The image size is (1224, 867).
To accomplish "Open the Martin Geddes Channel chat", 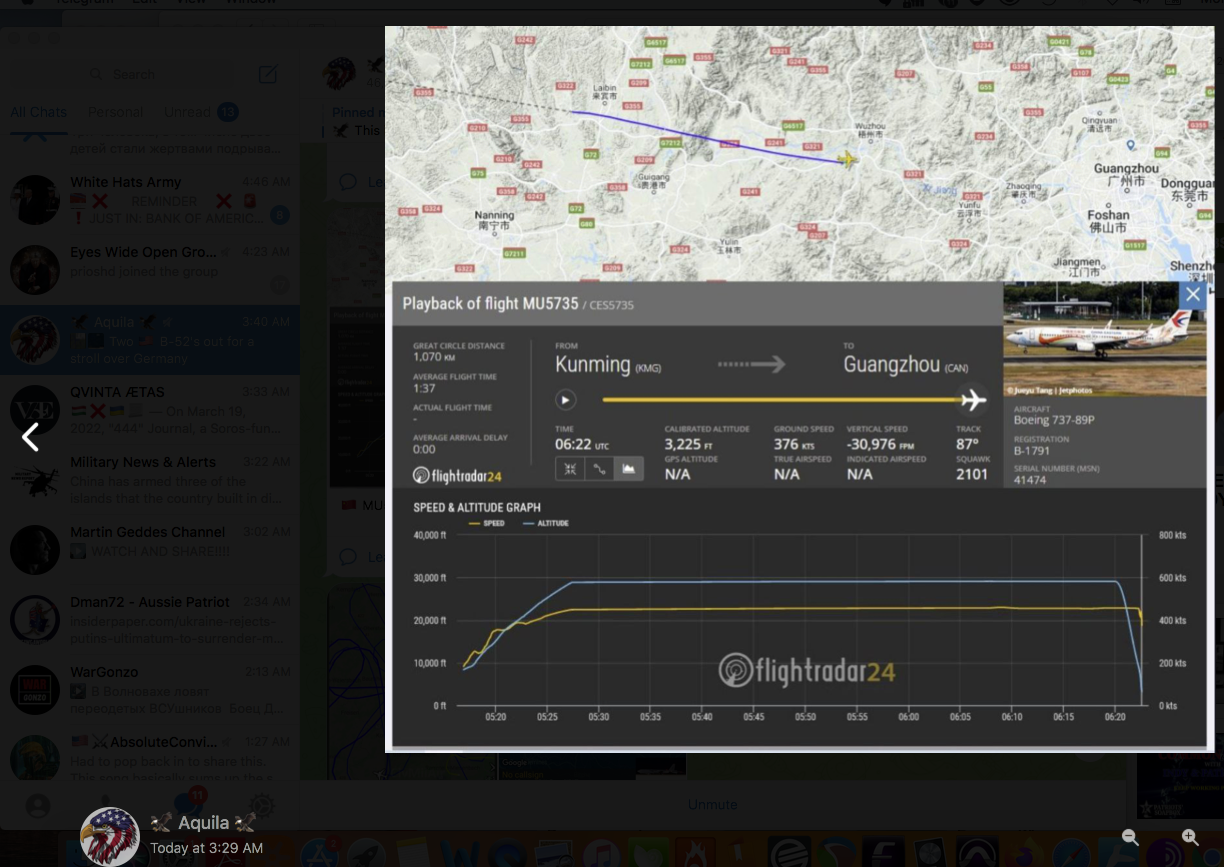I will pos(150,550).
